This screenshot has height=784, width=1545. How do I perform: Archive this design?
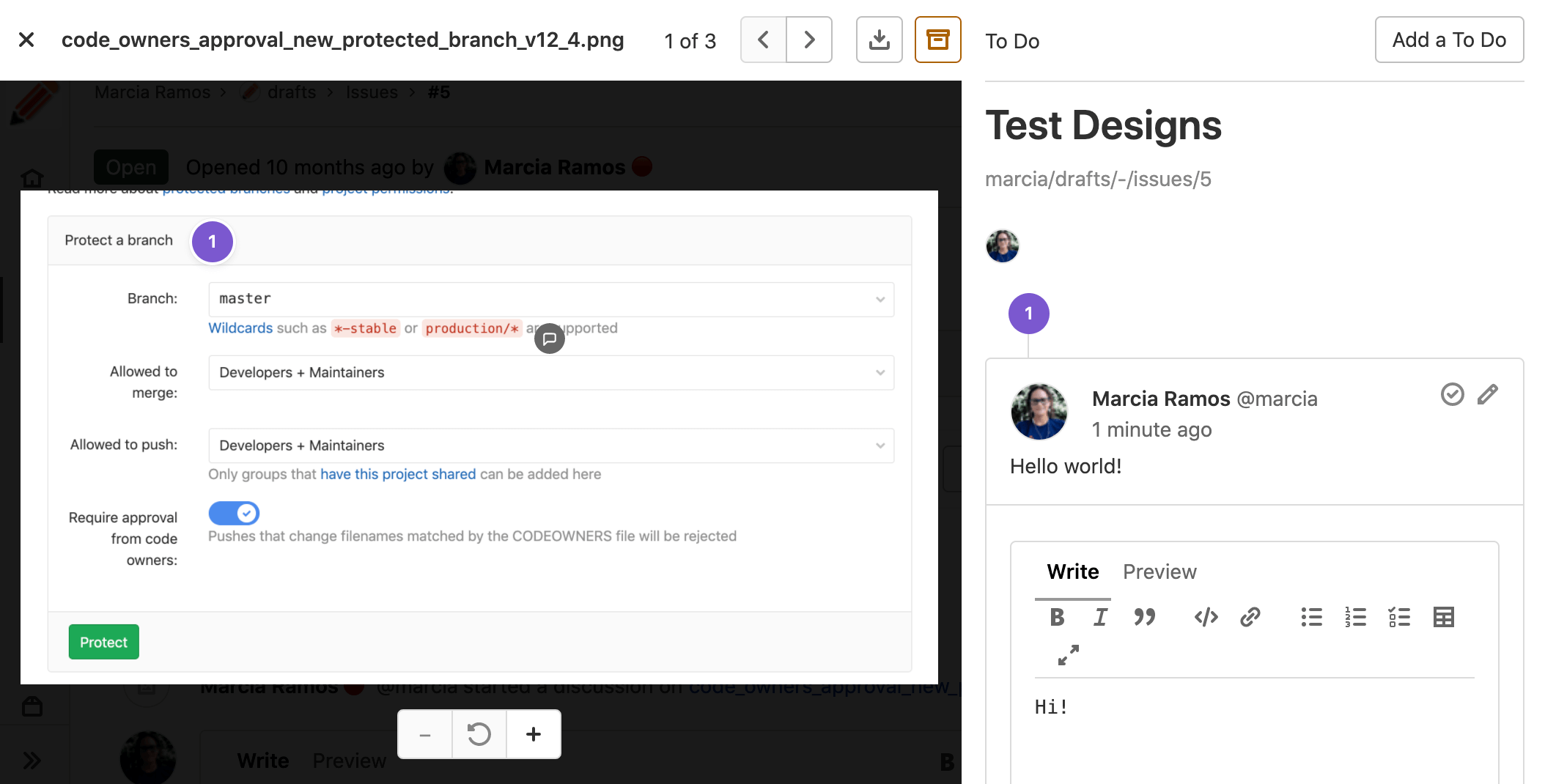[937, 40]
